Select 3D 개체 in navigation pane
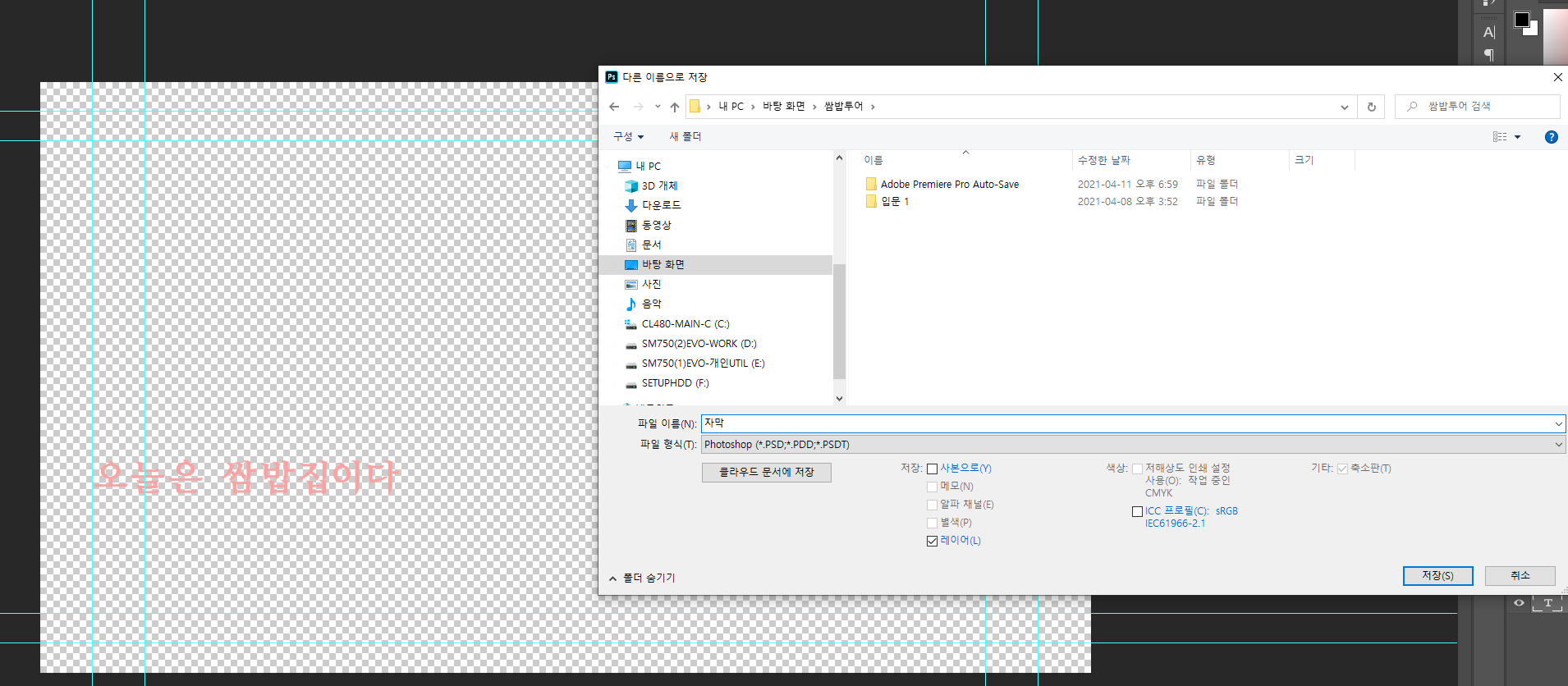This screenshot has height=686, width=1568. click(x=659, y=186)
